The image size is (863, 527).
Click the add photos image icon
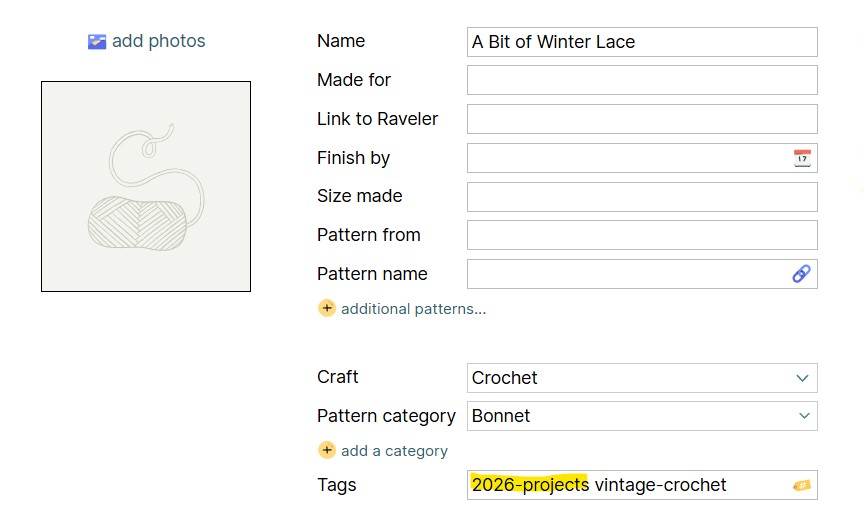pos(96,42)
